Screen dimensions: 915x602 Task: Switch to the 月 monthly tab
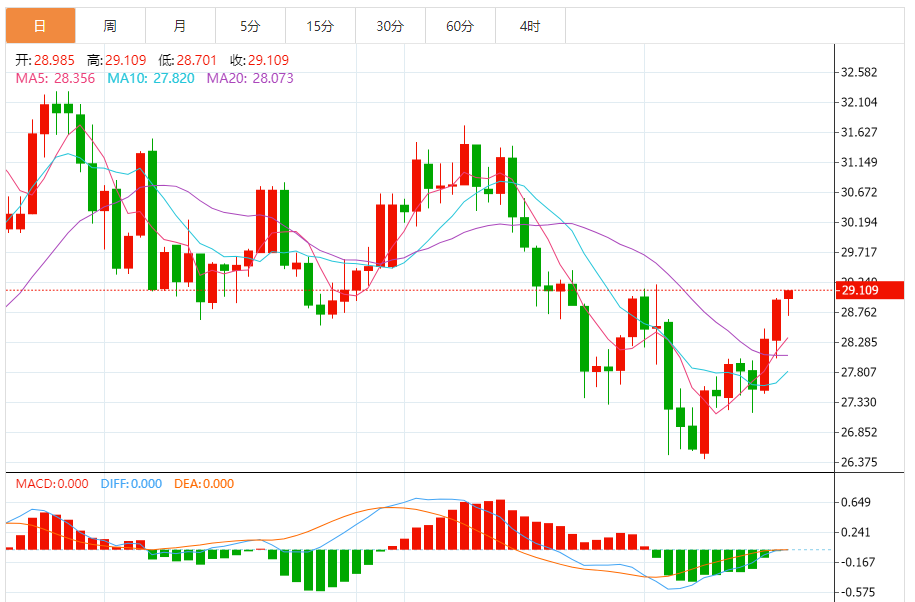(180, 26)
